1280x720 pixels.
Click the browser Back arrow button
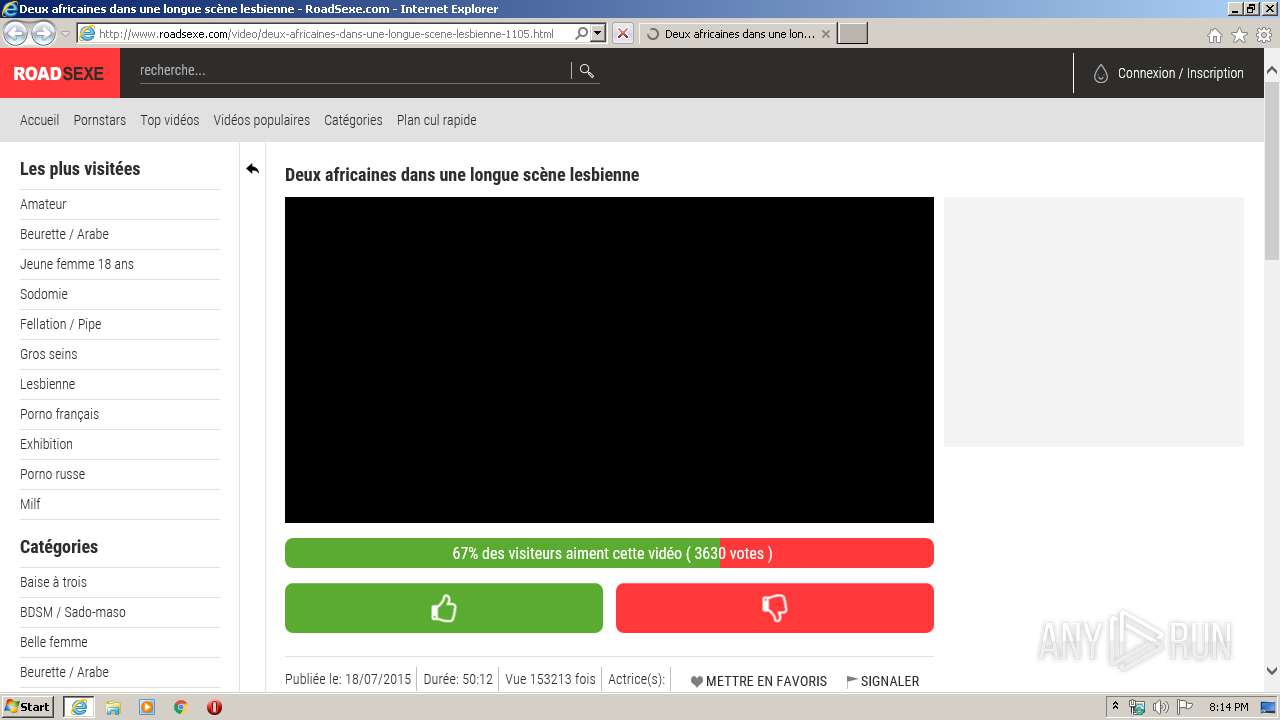point(16,33)
